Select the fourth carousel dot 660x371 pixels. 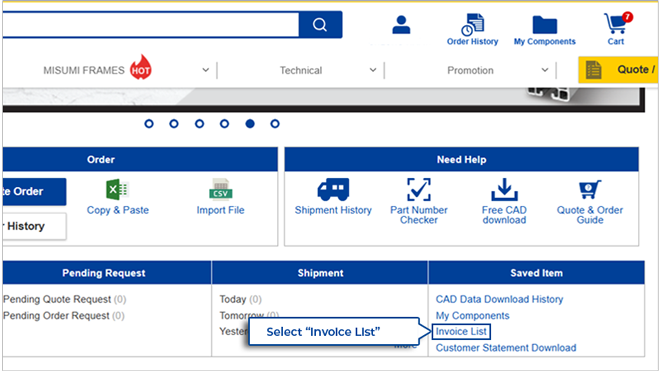pos(224,124)
